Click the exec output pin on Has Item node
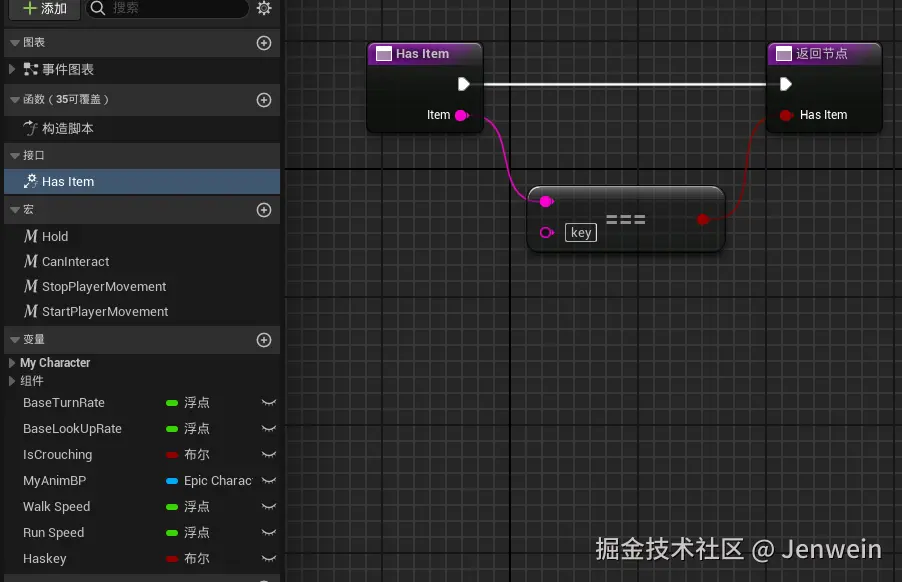902x582 pixels. (464, 85)
